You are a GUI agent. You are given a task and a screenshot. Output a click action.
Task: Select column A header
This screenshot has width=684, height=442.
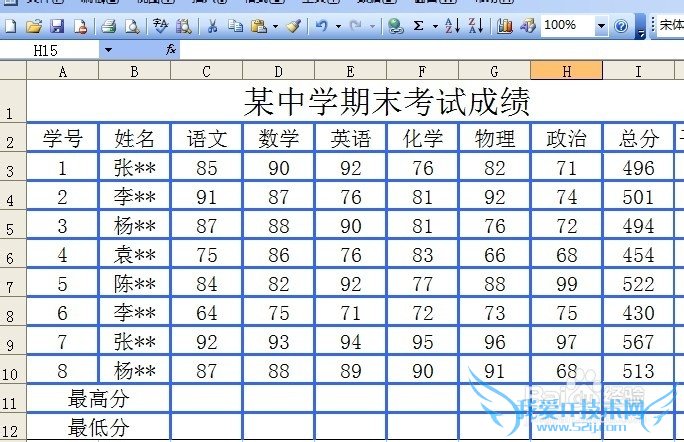click(x=63, y=71)
